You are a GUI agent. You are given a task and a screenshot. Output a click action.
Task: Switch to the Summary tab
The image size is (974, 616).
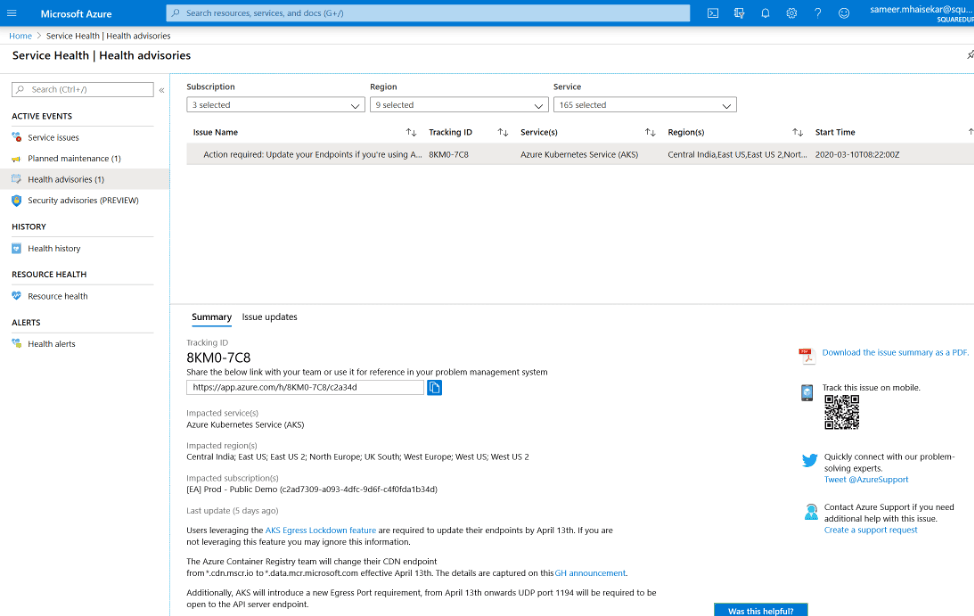(211, 317)
